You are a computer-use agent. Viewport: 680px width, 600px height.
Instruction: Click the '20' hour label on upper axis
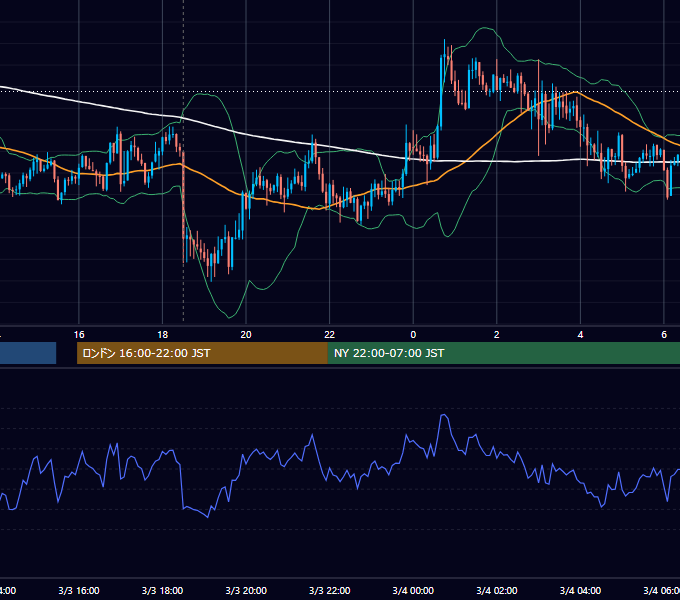click(x=246, y=335)
